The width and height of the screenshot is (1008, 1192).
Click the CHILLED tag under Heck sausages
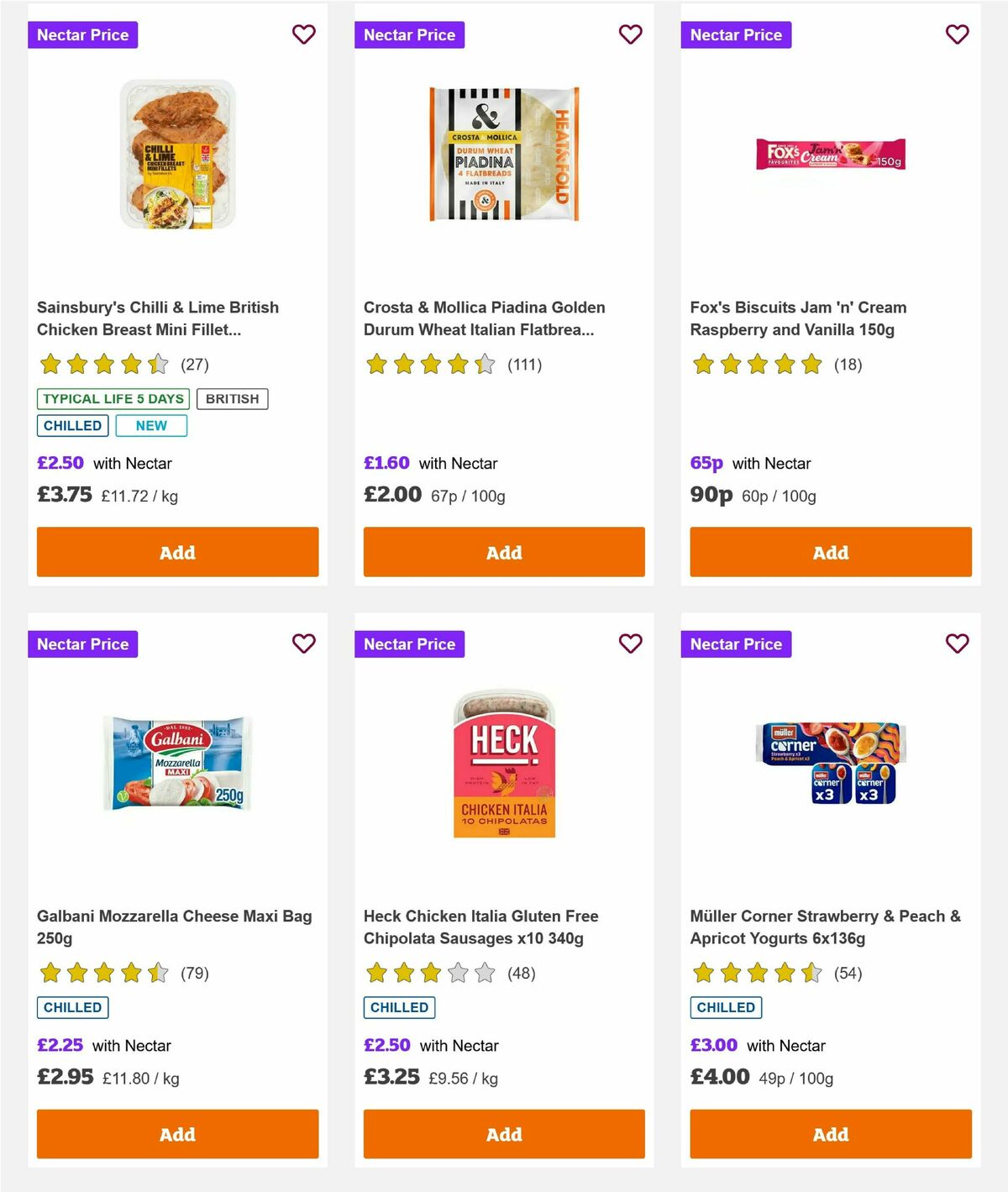[x=399, y=1007]
